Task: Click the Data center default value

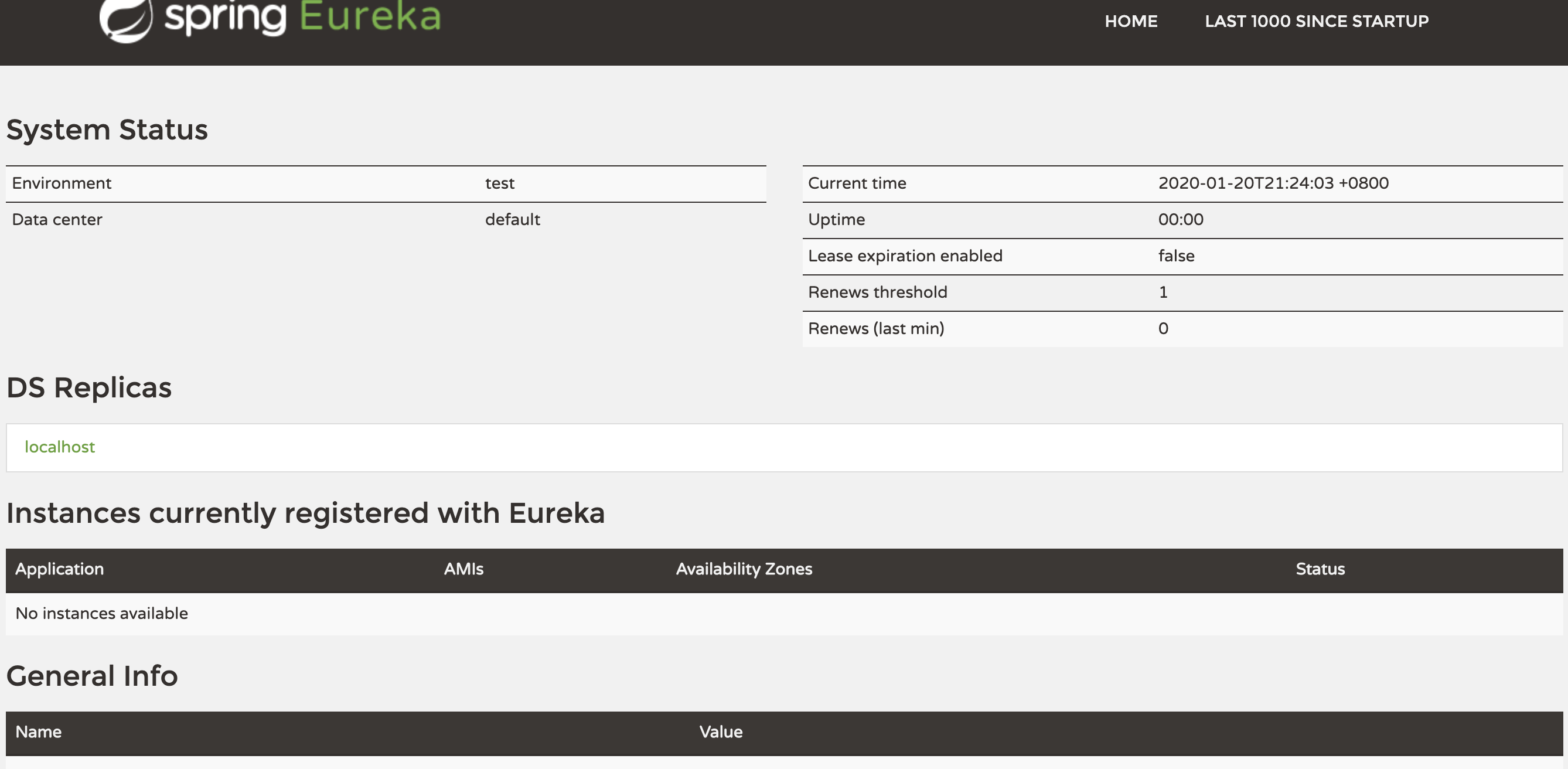Action: click(x=513, y=220)
